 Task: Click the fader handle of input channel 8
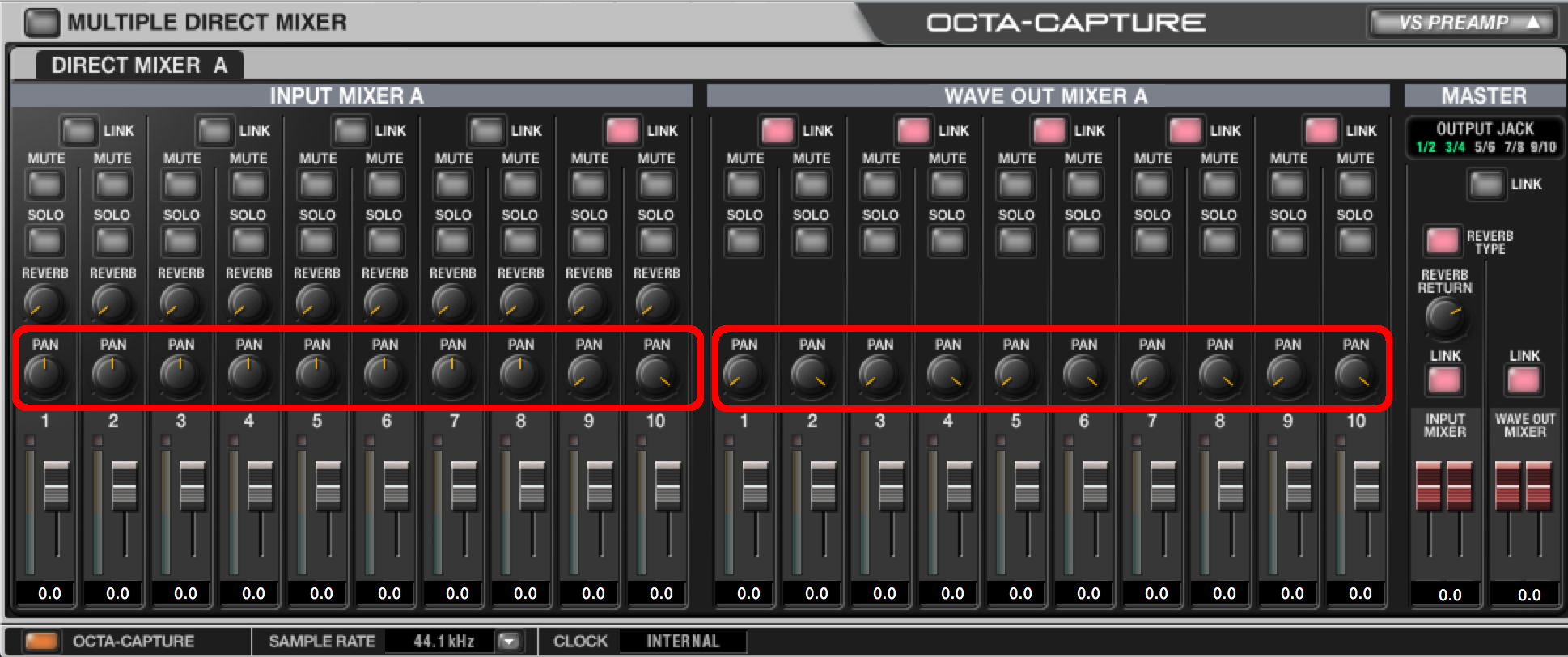pyautogui.click(x=532, y=485)
